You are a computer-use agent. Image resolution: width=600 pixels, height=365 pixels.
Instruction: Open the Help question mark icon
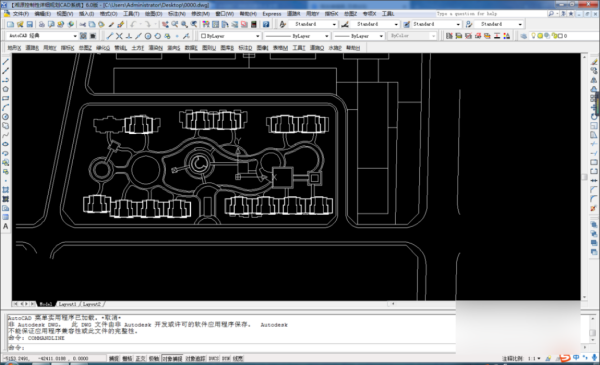pos(266,24)
